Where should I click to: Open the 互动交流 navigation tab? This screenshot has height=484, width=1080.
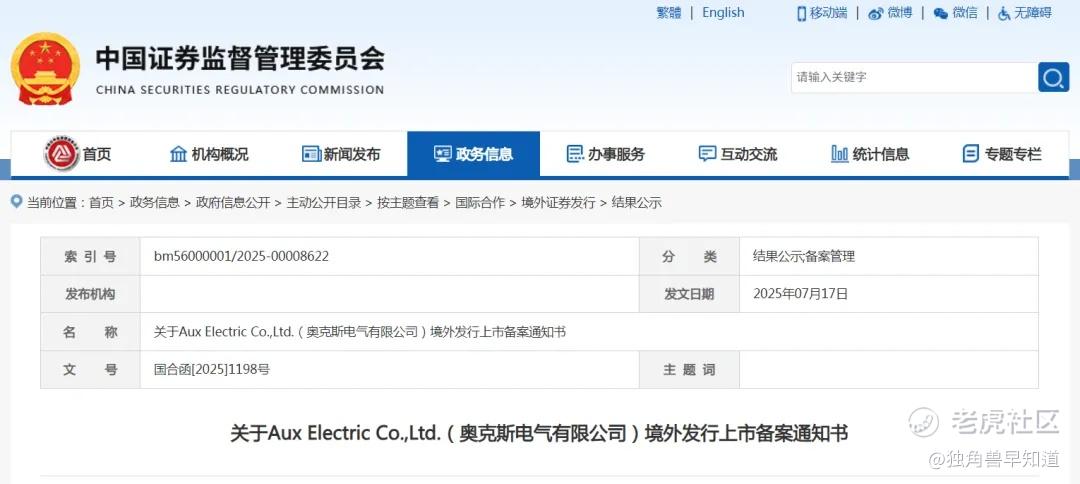(738, 154)
